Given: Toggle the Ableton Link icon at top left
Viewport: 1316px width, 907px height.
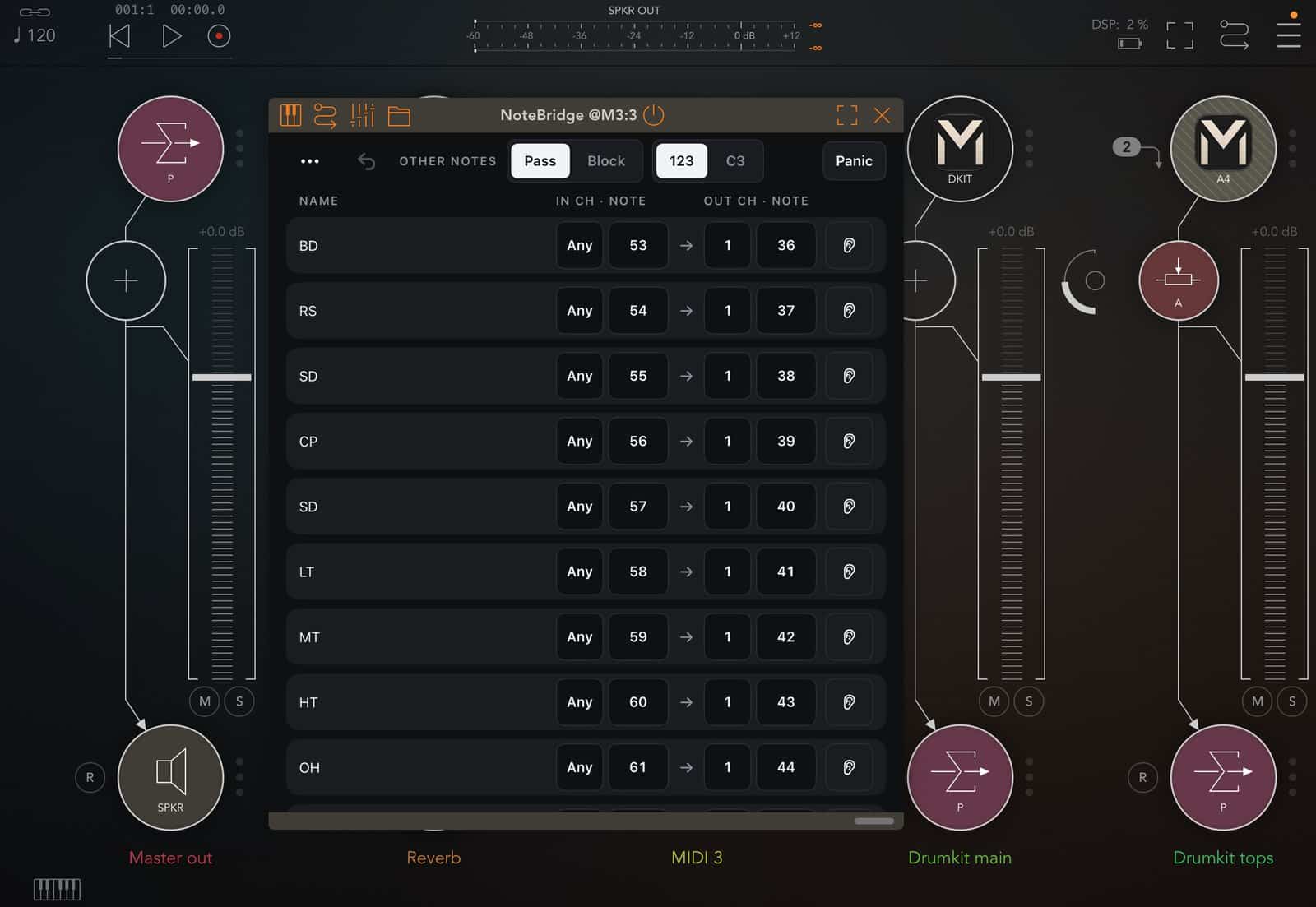Looking at the screenshot, I should click(x=35, y=12).
